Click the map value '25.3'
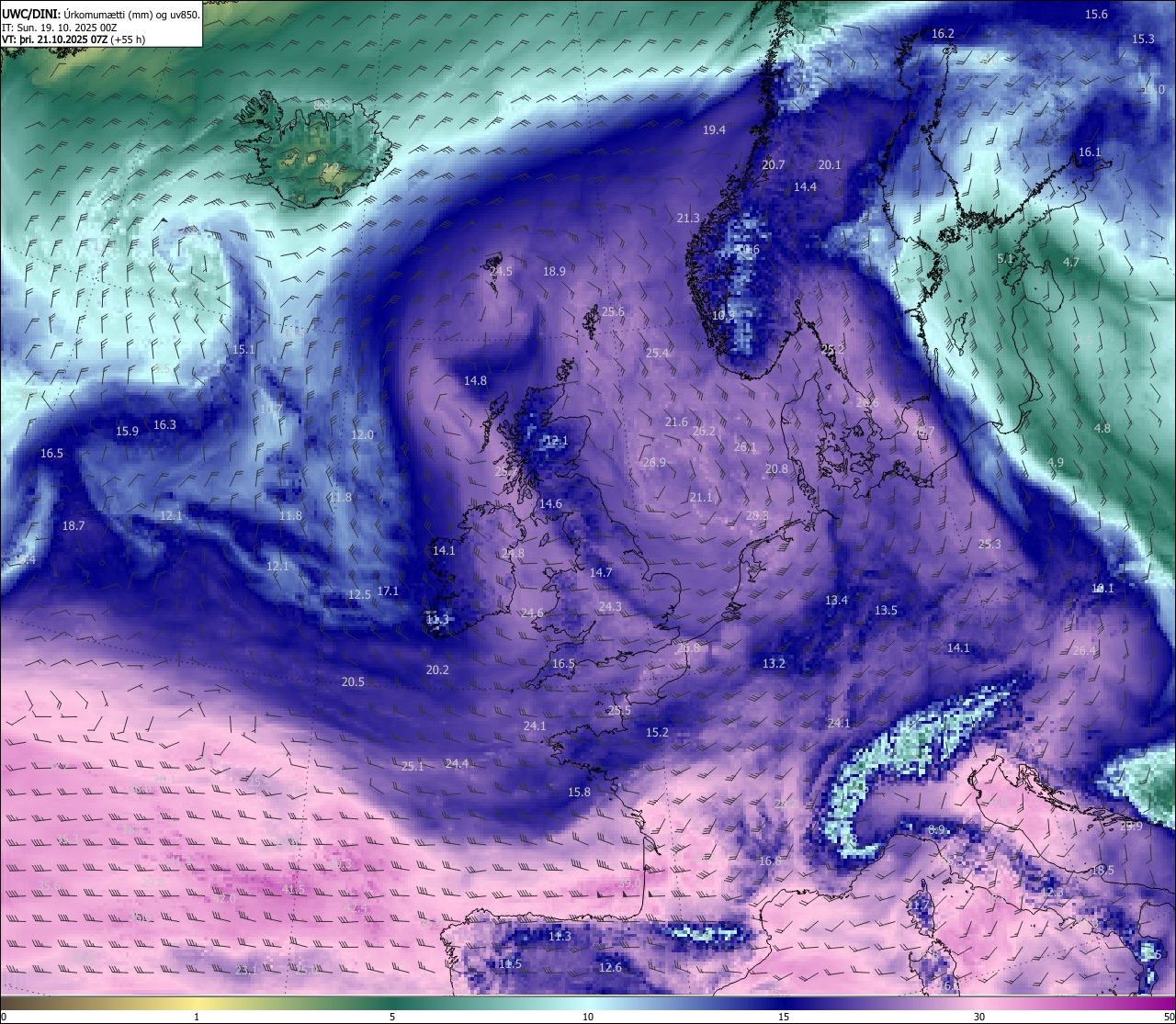The height and width of the screenshot is (1024, 1176). pyautogui.click(x=989, y=544)
